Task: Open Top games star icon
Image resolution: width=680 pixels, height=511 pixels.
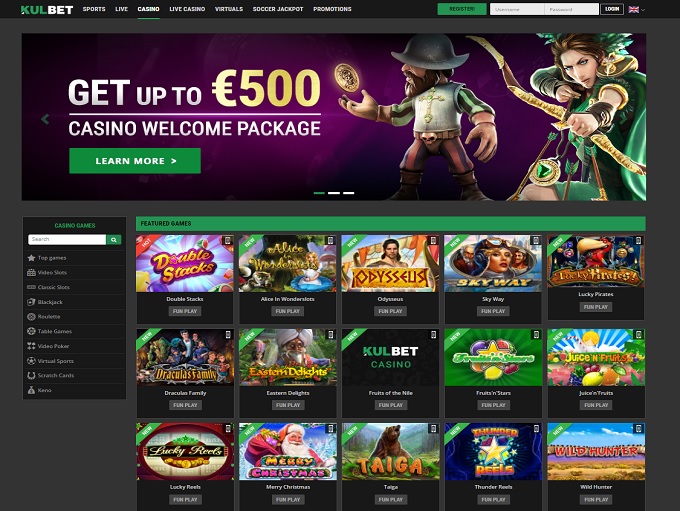Action: tap(31, 258)
